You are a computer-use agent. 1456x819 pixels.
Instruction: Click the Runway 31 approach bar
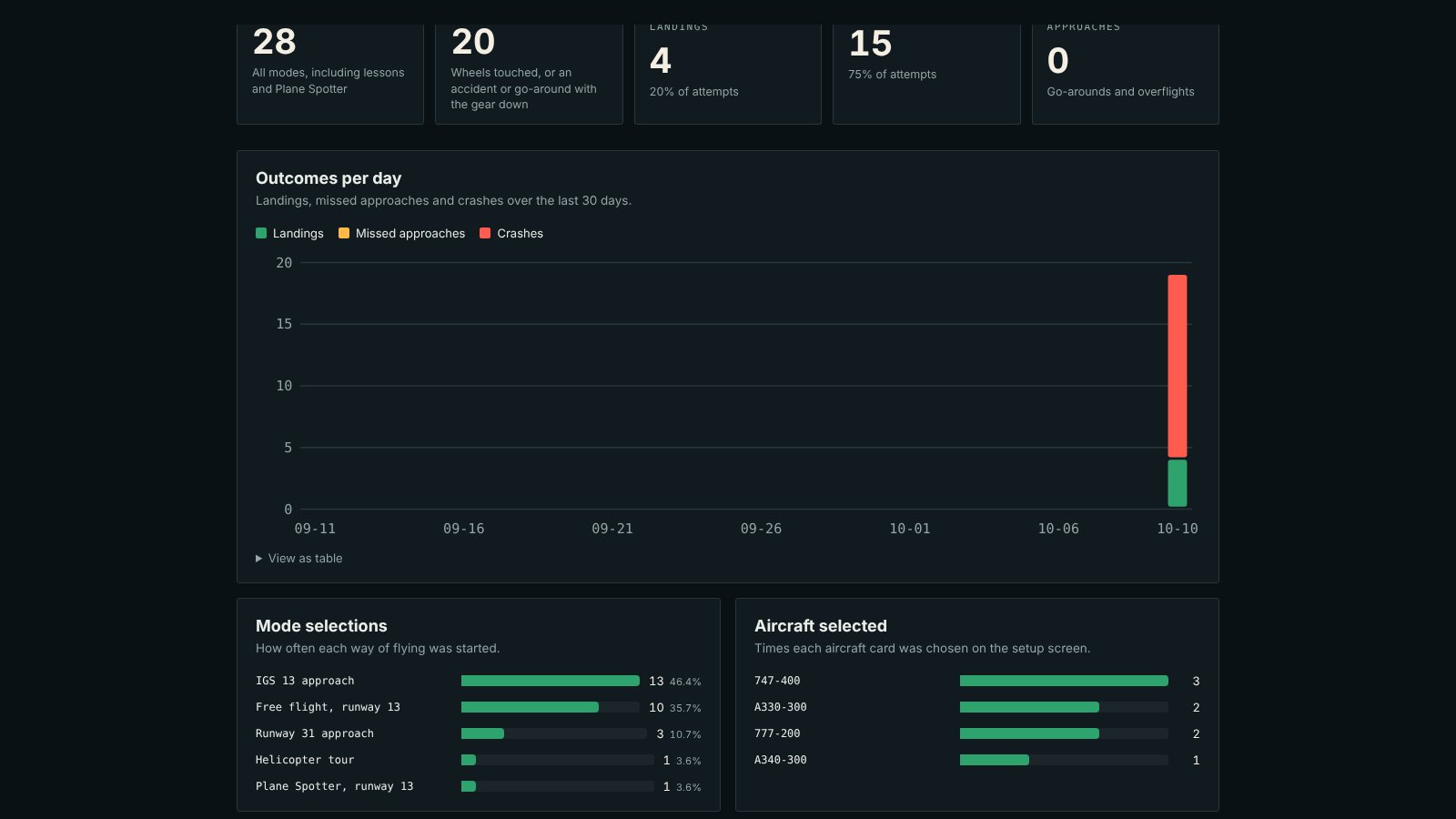(554, 733)
